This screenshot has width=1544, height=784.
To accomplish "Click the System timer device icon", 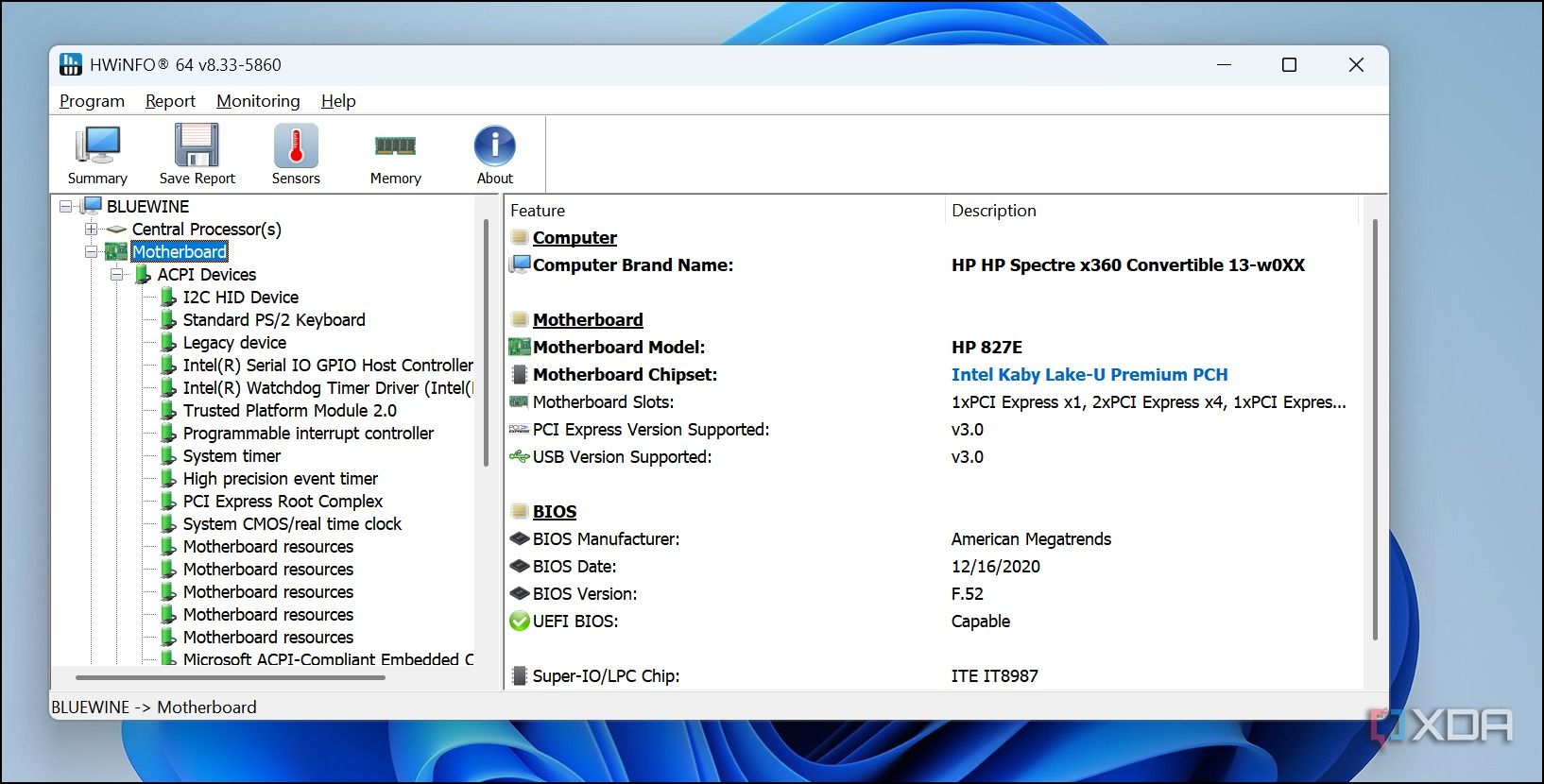I will click(168, 455).
